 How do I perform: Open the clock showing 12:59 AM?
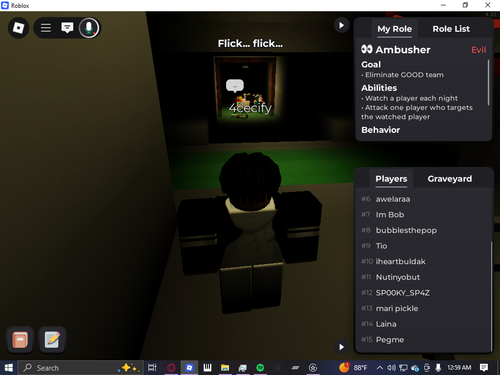pos(459,367)
